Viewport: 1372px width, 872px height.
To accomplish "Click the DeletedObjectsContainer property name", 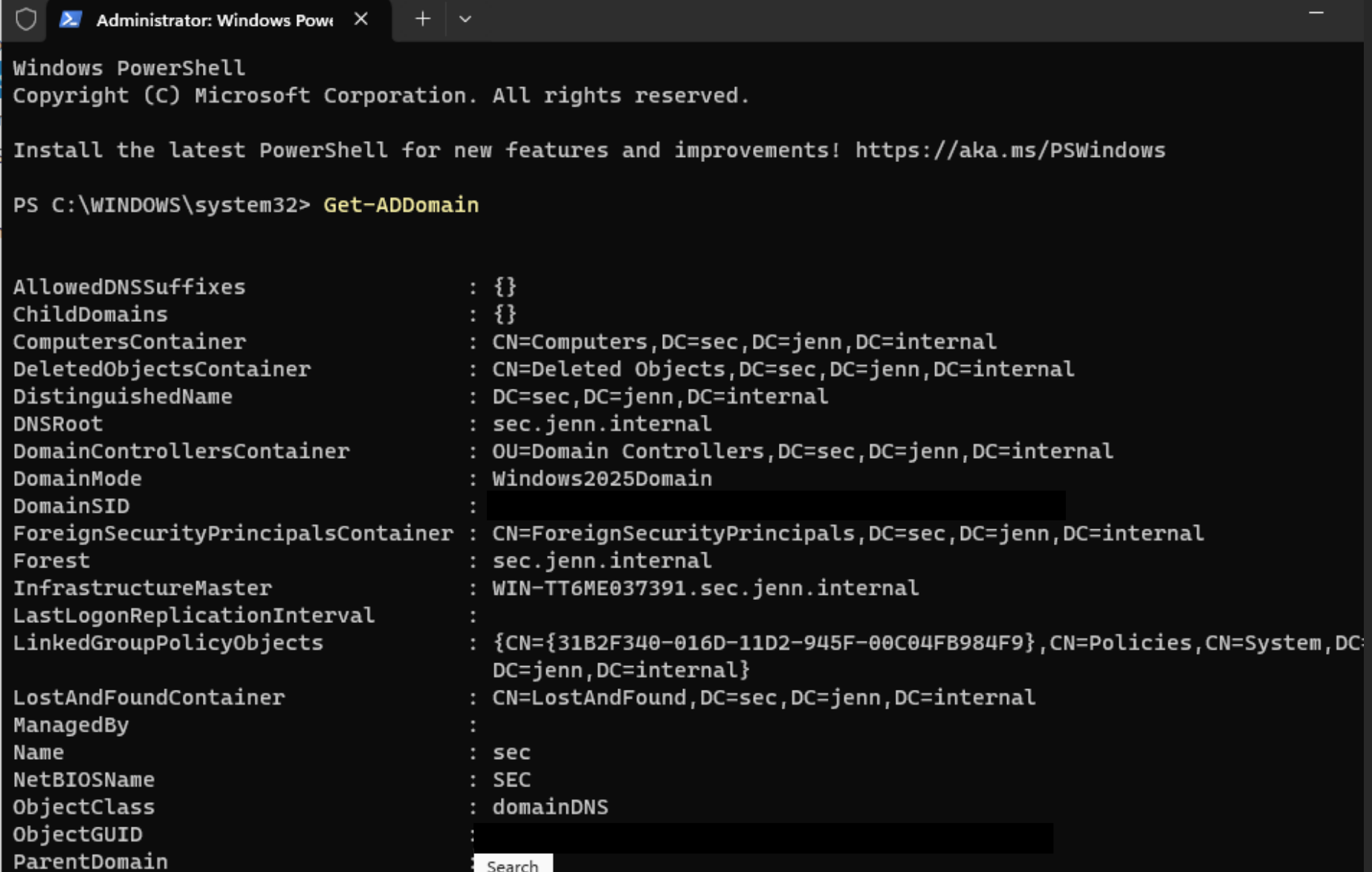I will click(x=161, y=369).
